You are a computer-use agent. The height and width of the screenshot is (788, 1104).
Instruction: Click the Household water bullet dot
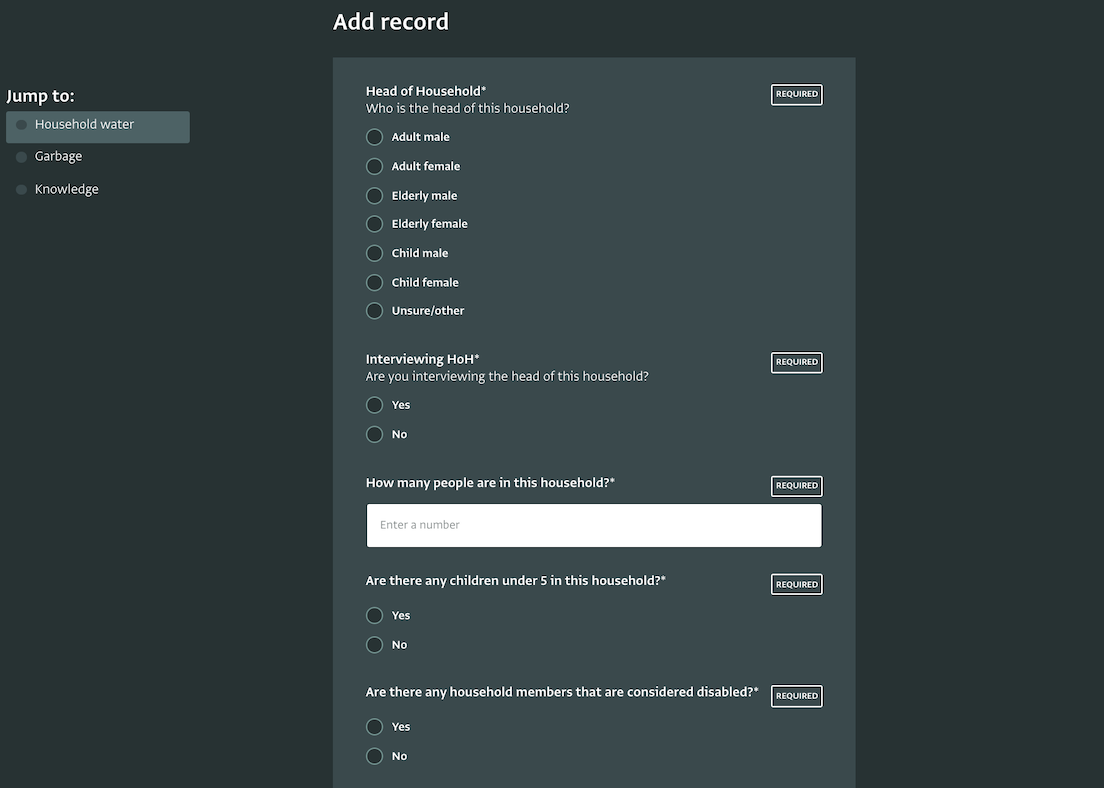[x=21, y=125]
